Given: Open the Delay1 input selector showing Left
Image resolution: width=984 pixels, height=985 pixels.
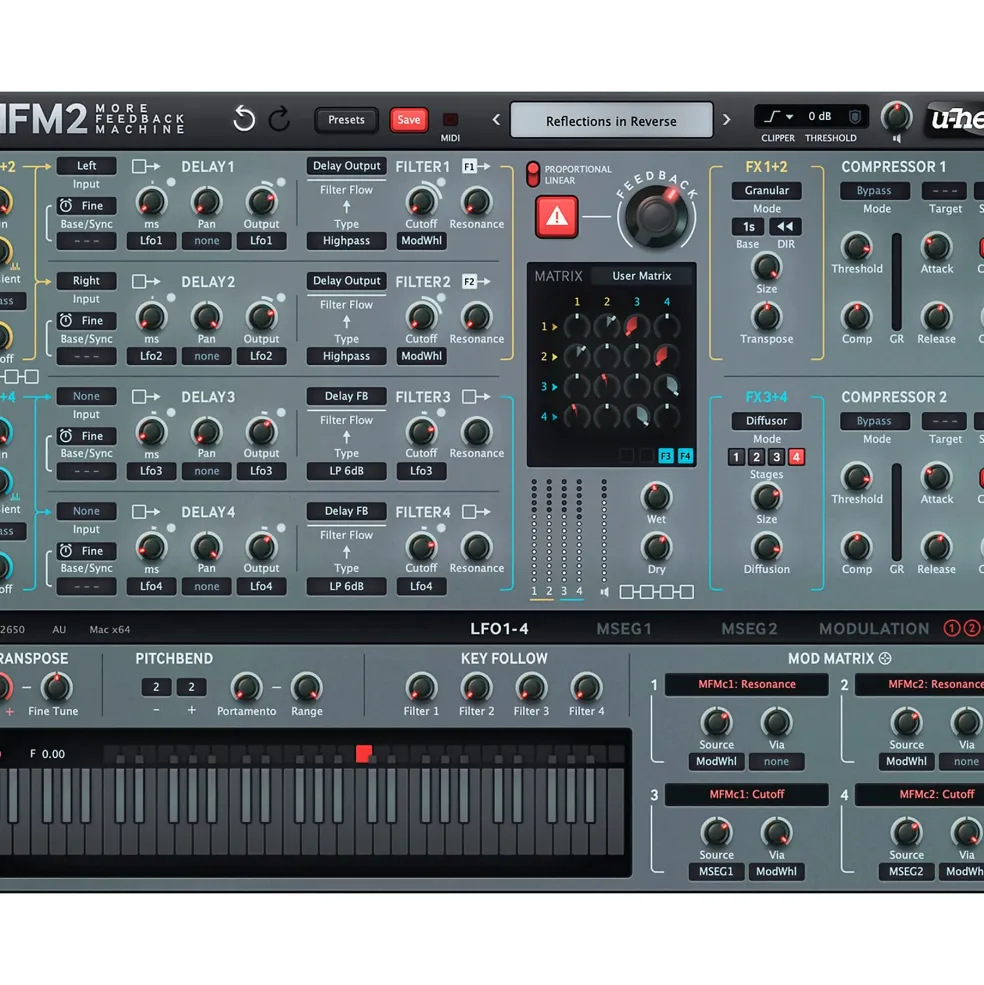Looking at the screenshot, I should 87,166.
